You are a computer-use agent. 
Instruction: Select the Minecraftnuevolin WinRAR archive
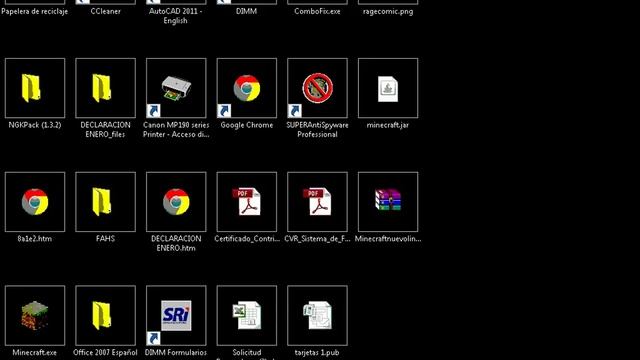(388, 202)
